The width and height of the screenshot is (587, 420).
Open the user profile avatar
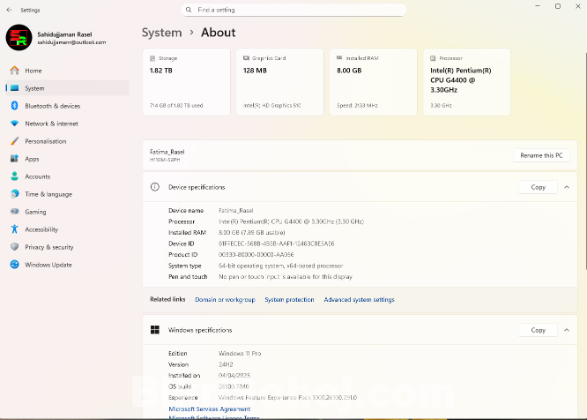point(19,38)
